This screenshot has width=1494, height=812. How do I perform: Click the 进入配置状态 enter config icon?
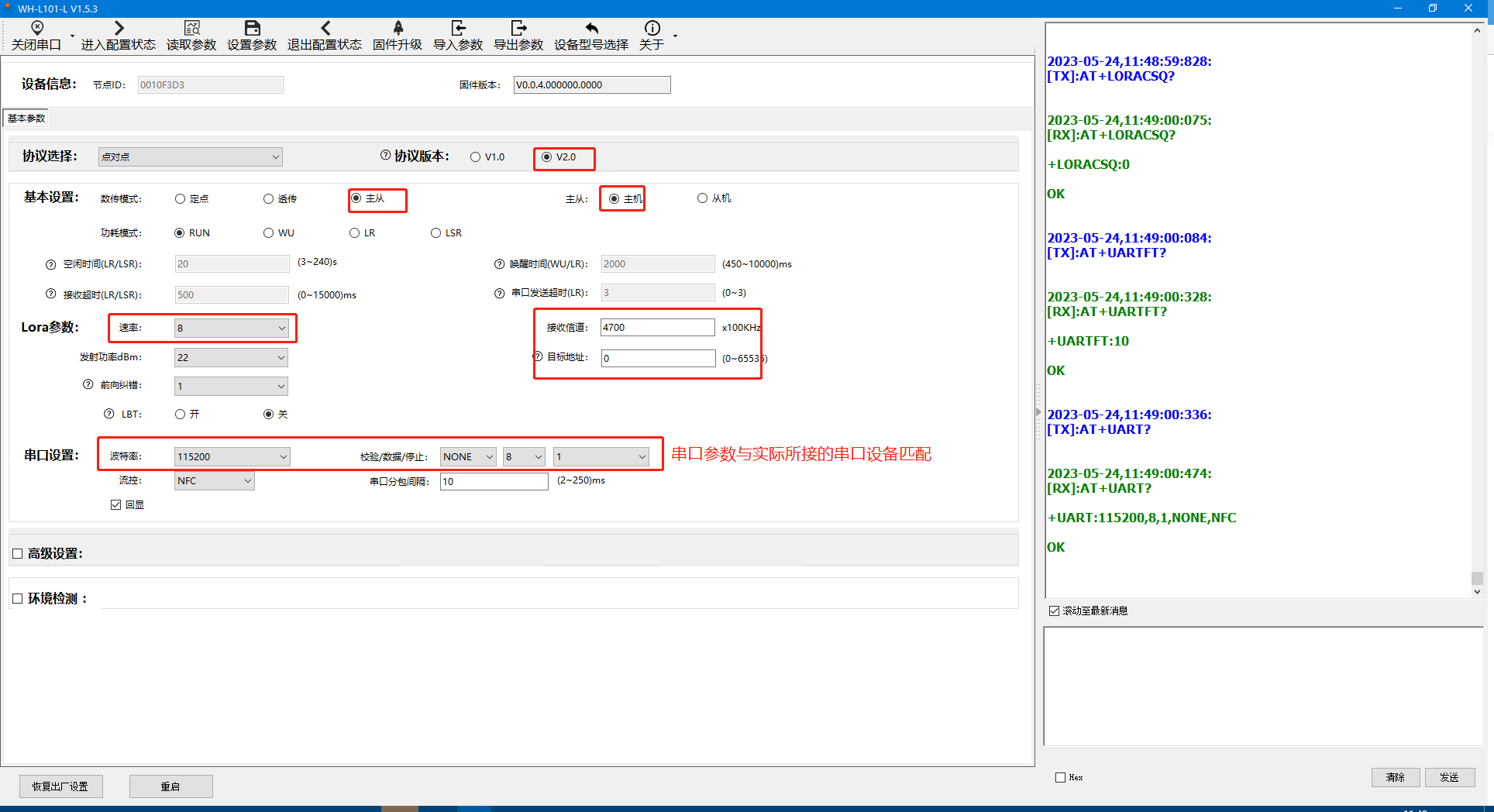click(119, 29)
